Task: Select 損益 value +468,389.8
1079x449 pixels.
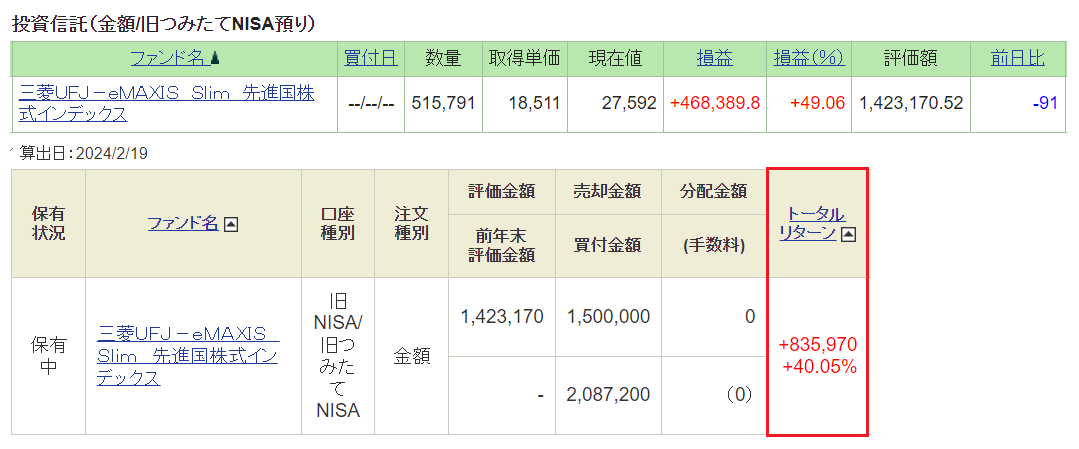Action: (714, 104)
